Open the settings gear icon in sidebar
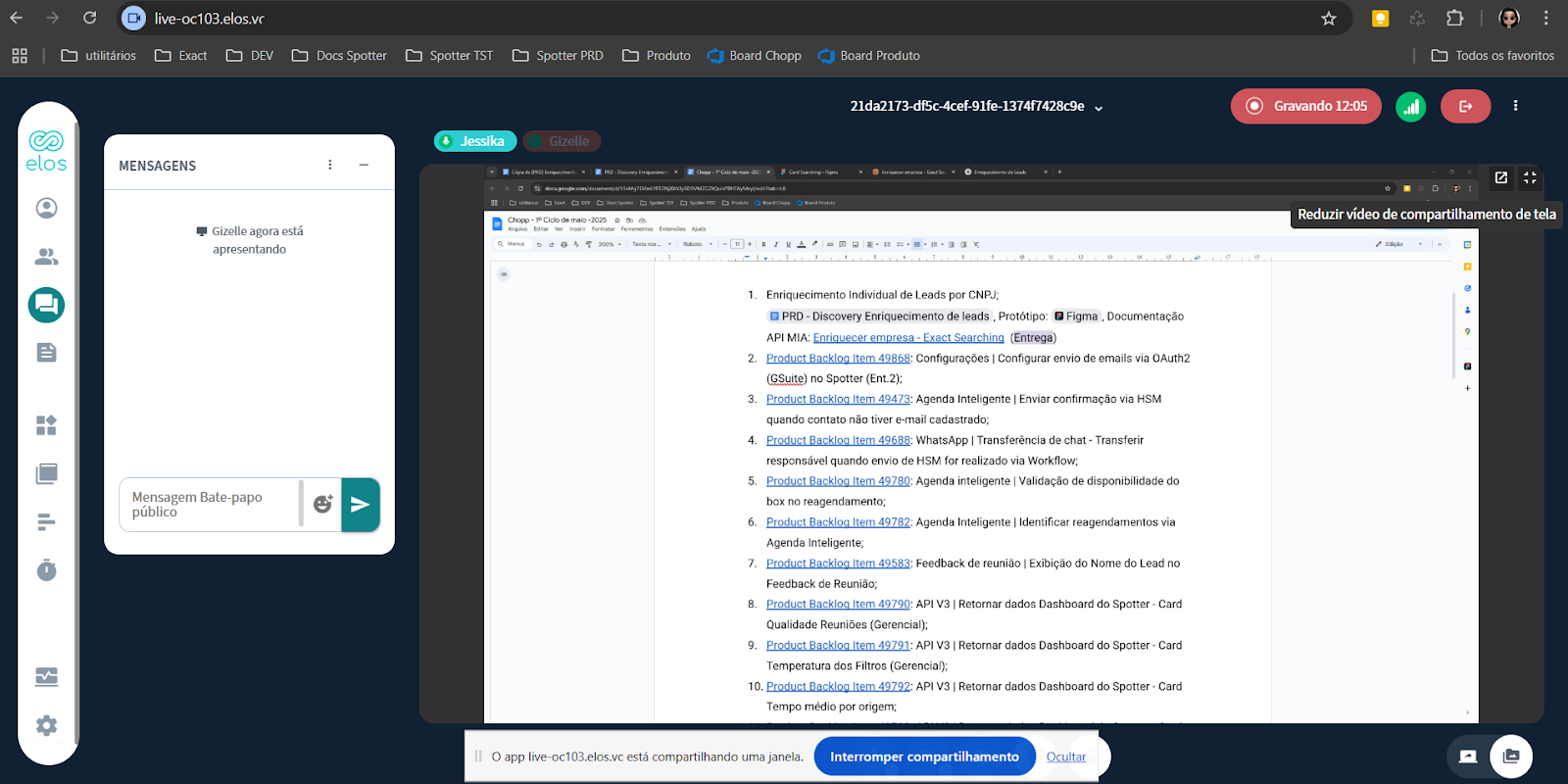The image size is (1568, 784). click(x=46, y=725)
